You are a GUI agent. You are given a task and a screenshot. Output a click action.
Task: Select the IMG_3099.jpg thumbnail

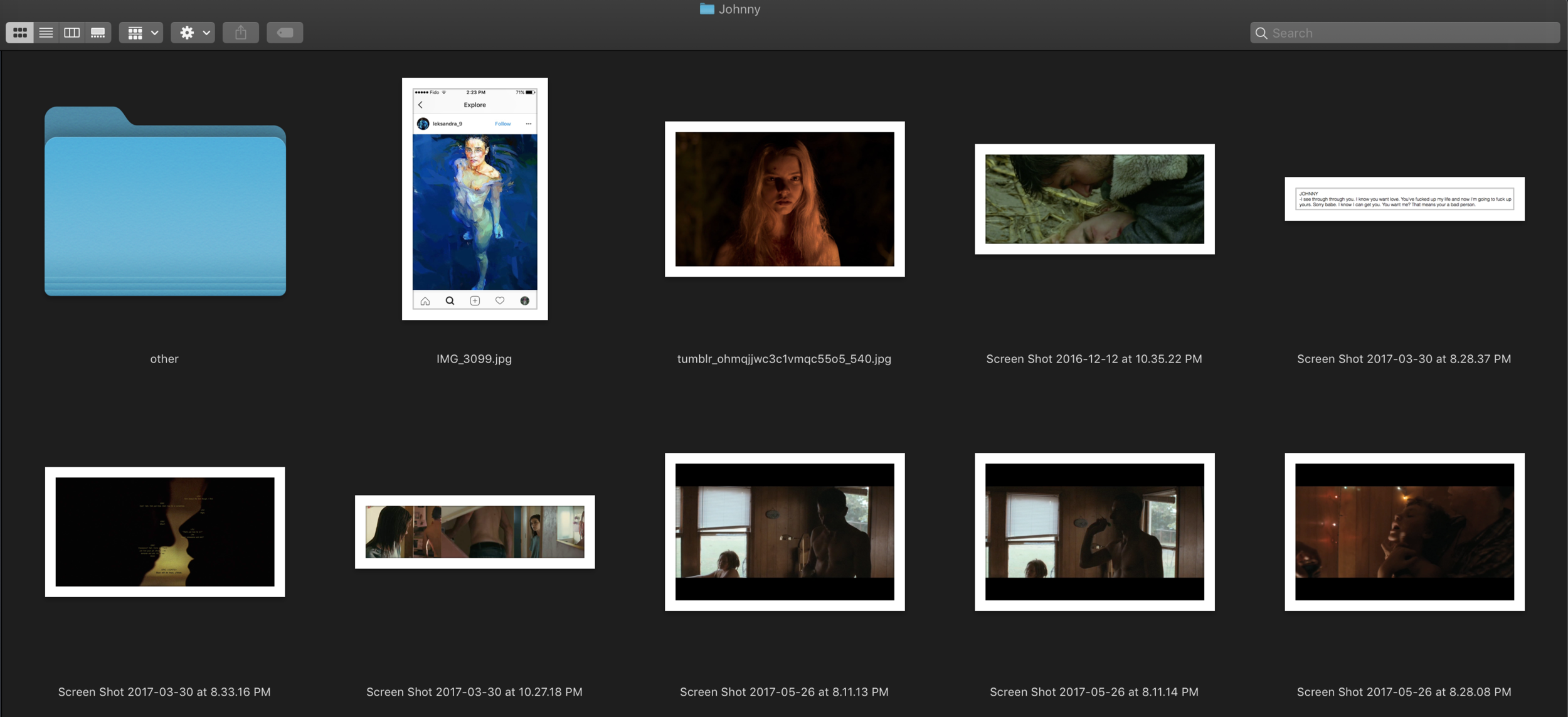click(x=475, y=199)
